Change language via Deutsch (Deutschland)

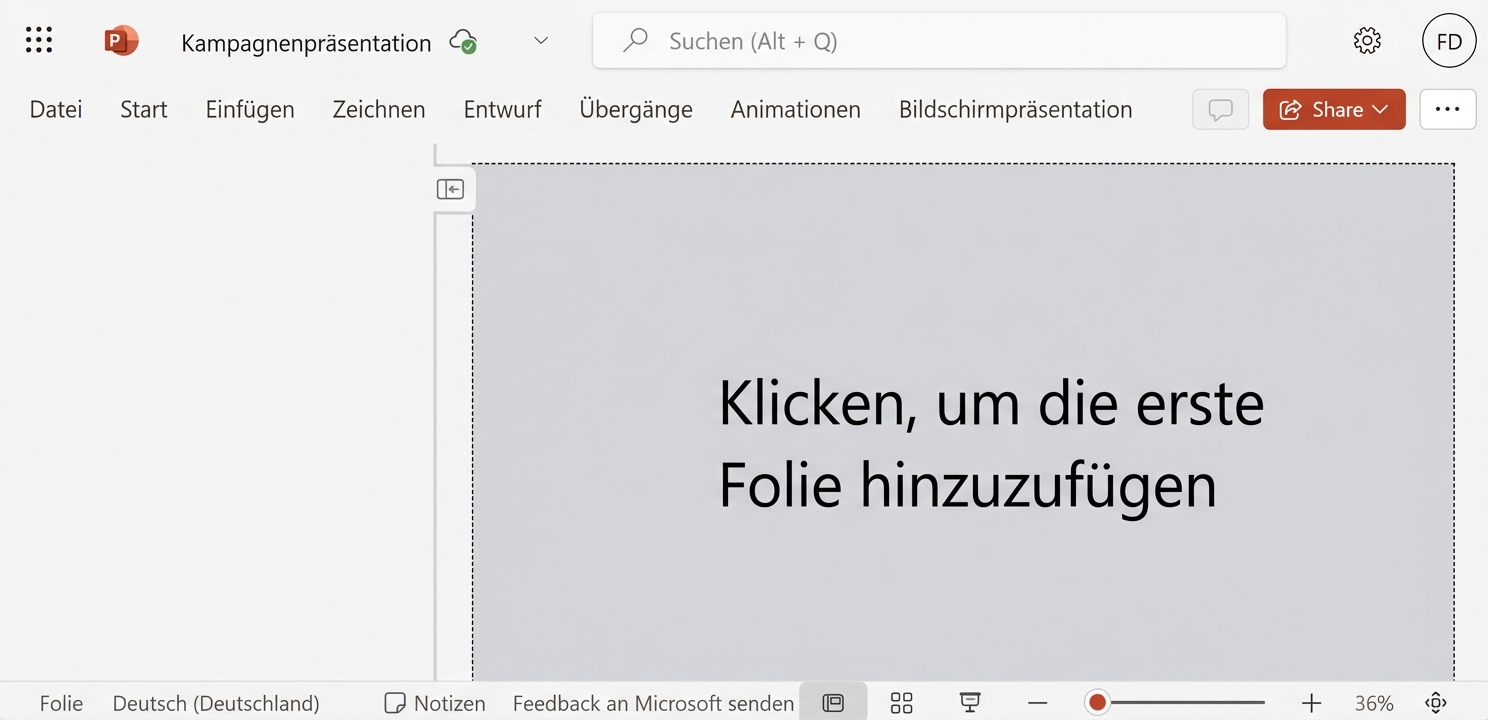(215, 701)
